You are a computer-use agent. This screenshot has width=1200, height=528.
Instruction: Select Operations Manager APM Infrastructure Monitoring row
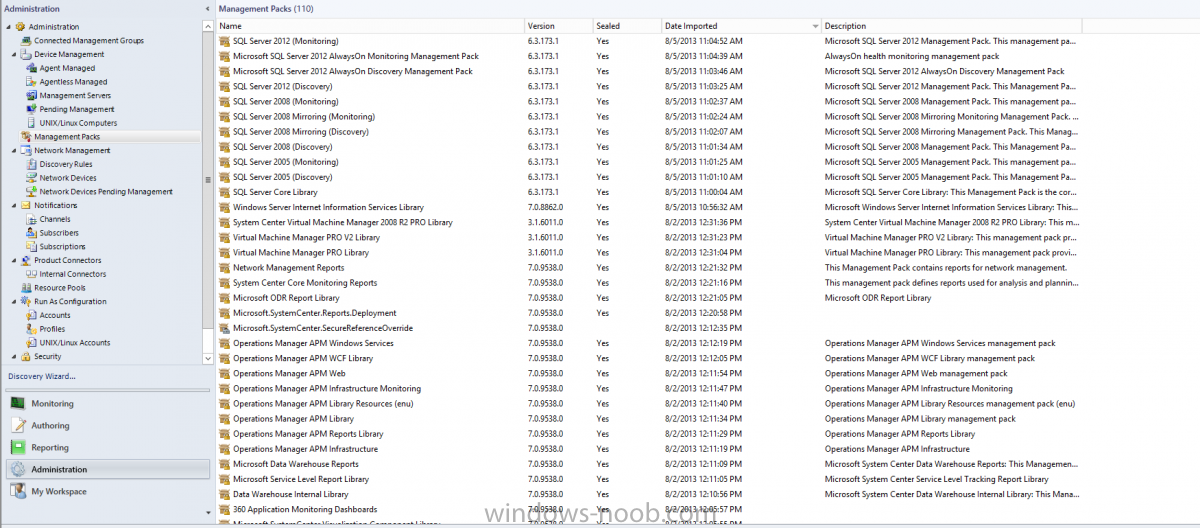coord(648,388)
